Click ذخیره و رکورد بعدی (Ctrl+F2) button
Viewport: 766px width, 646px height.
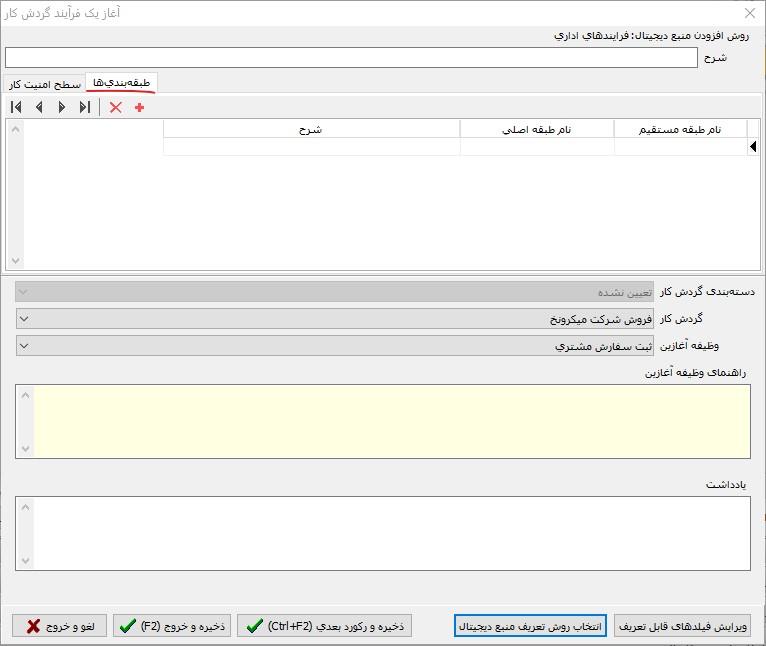coord(324,626)
